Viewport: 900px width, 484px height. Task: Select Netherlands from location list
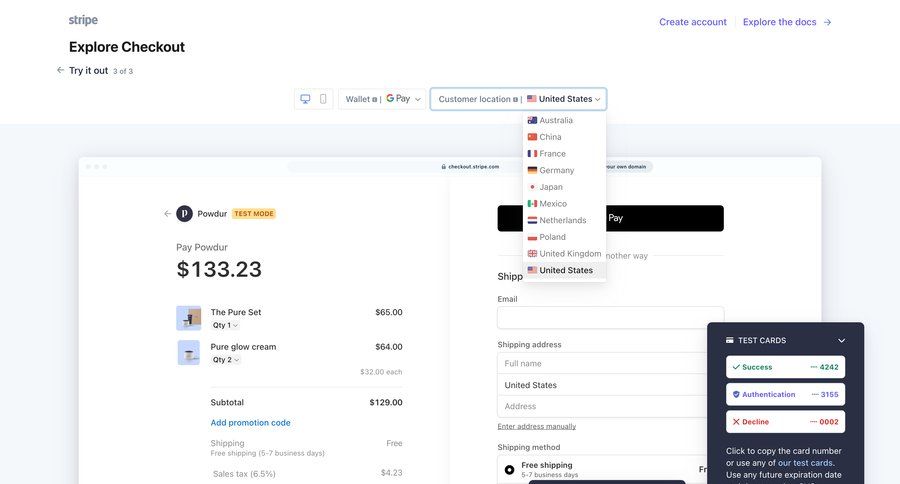(x=564, y=220)
